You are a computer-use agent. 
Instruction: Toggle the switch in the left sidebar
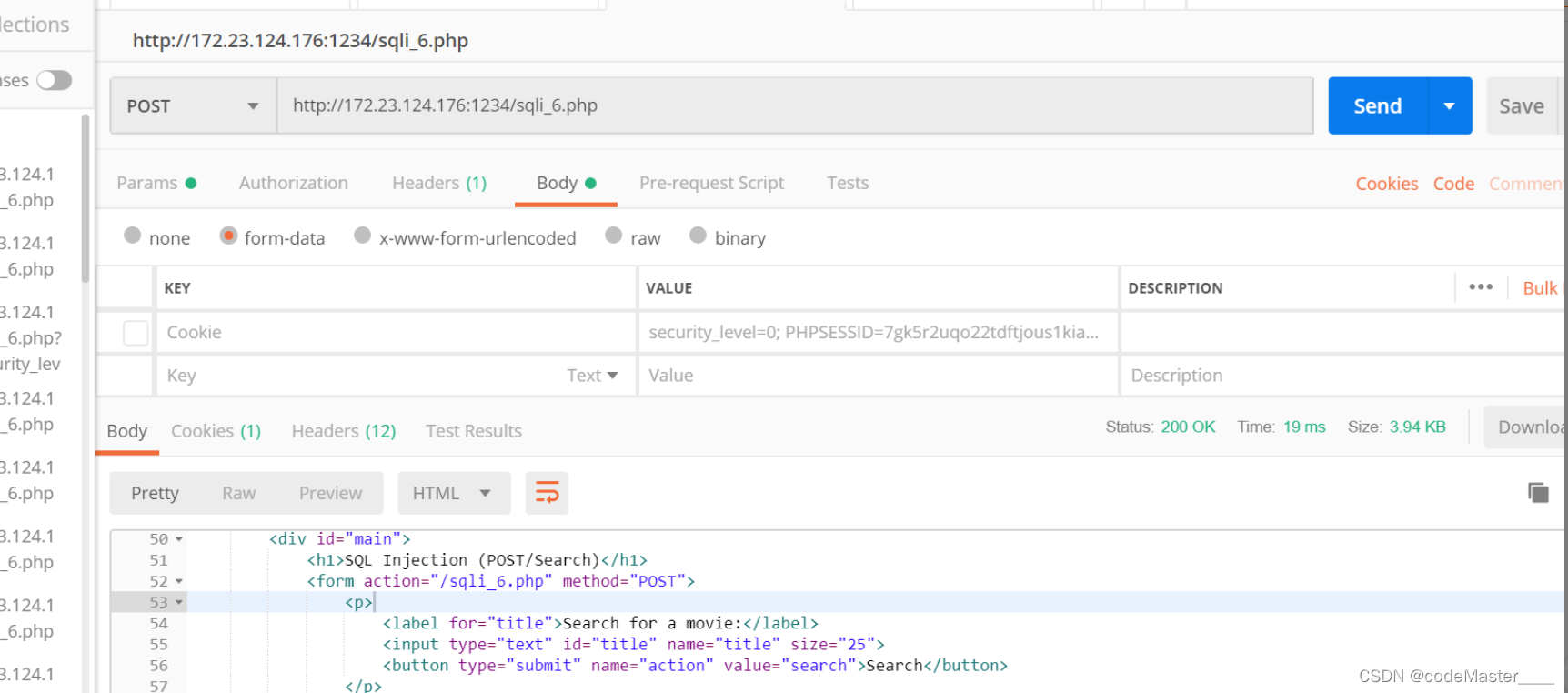point(54,80)
